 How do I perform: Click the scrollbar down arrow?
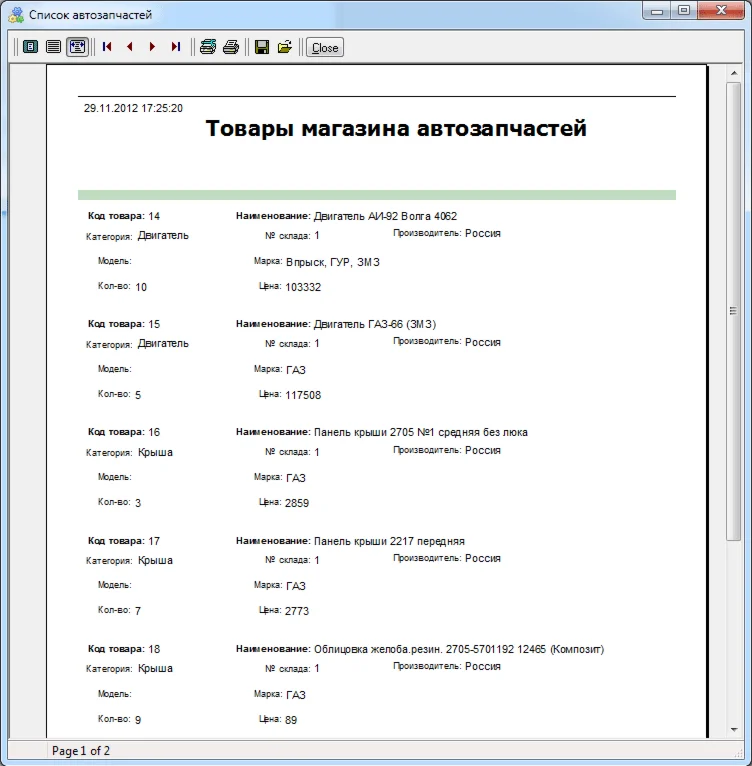pos(733,731)
